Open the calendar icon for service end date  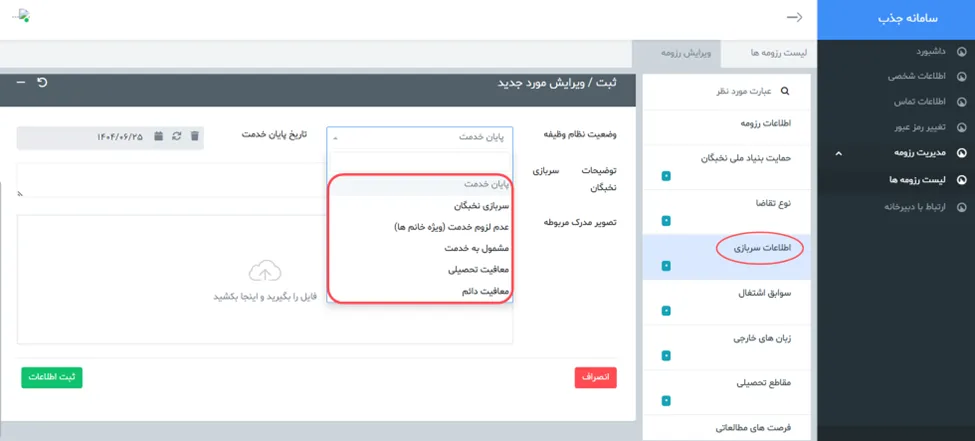coord(159,136)
